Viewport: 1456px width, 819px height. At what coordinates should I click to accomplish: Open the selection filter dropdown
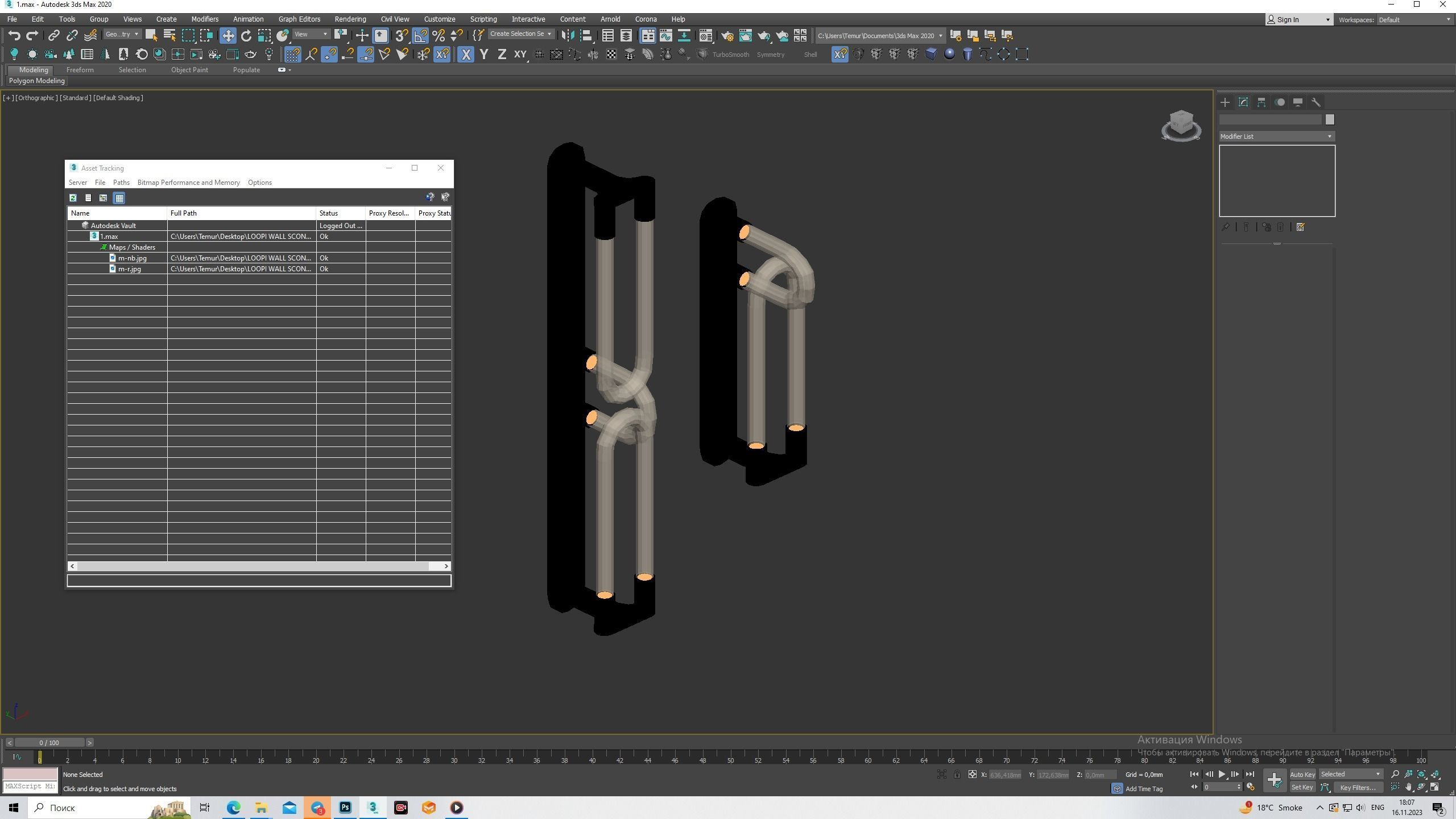point(122,35)
